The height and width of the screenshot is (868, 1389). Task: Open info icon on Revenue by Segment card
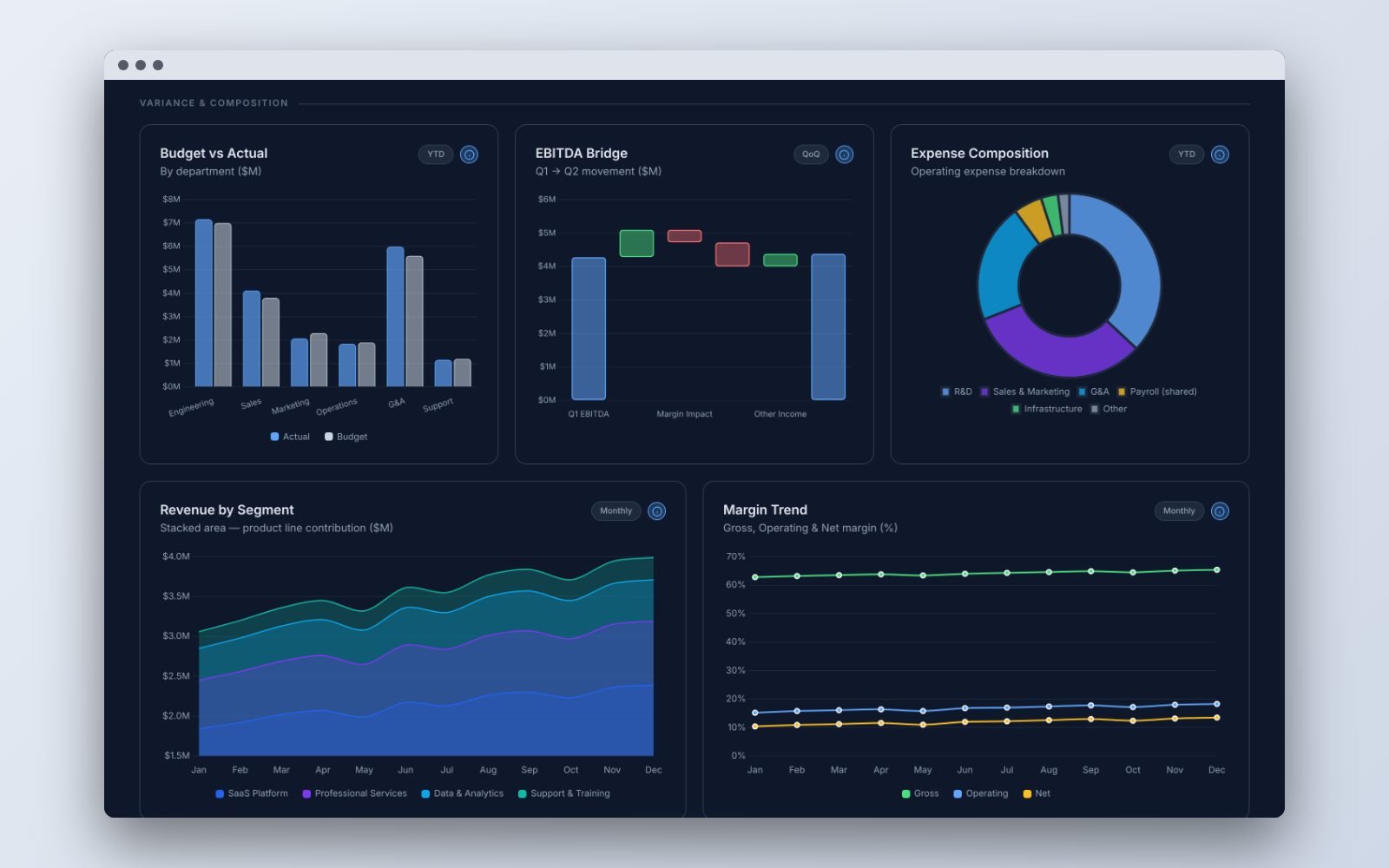657,511
